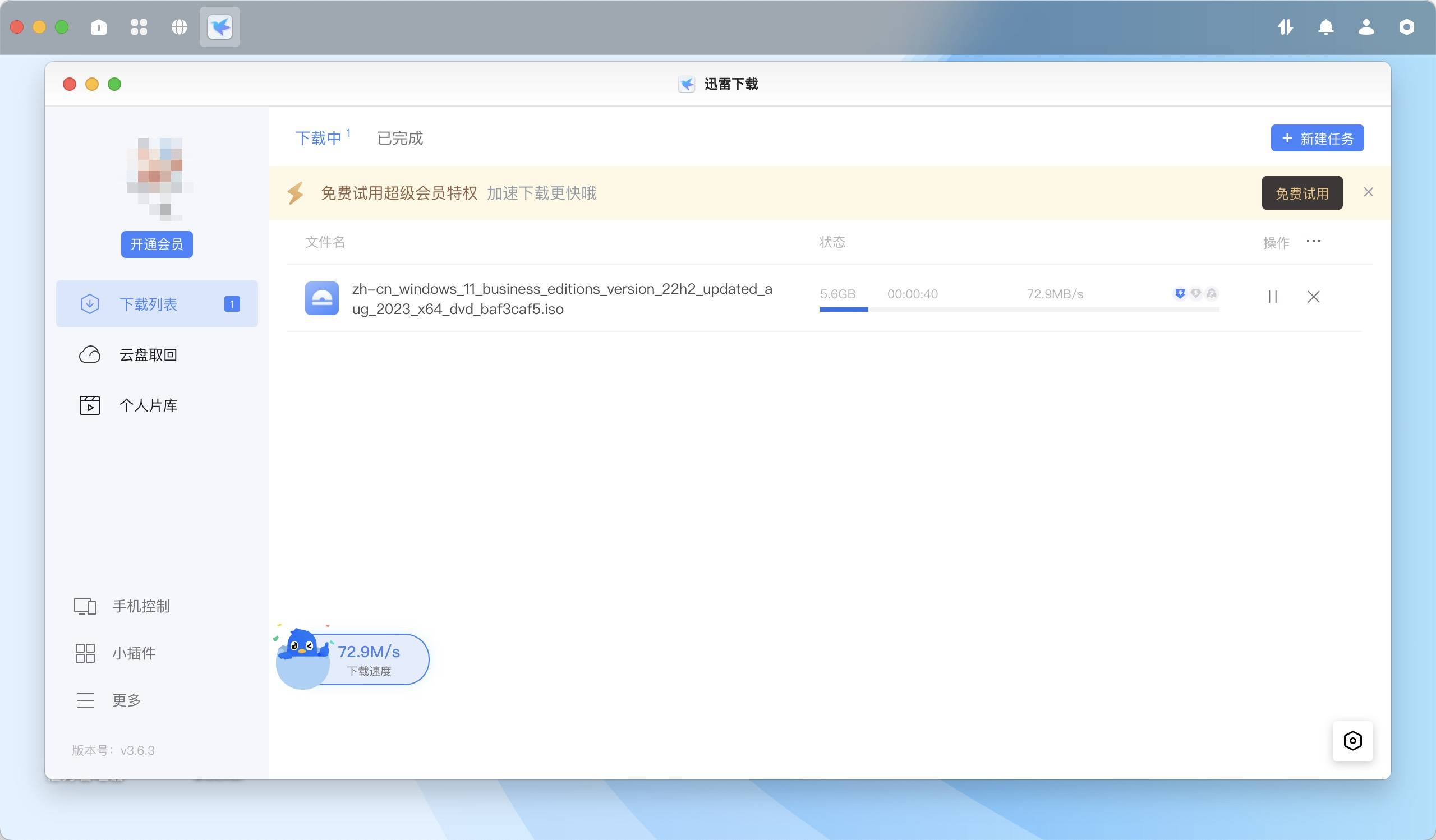Click the 72.9MB/s speed value
The image size is (1436, 840).
click(x=1055, y=294)
